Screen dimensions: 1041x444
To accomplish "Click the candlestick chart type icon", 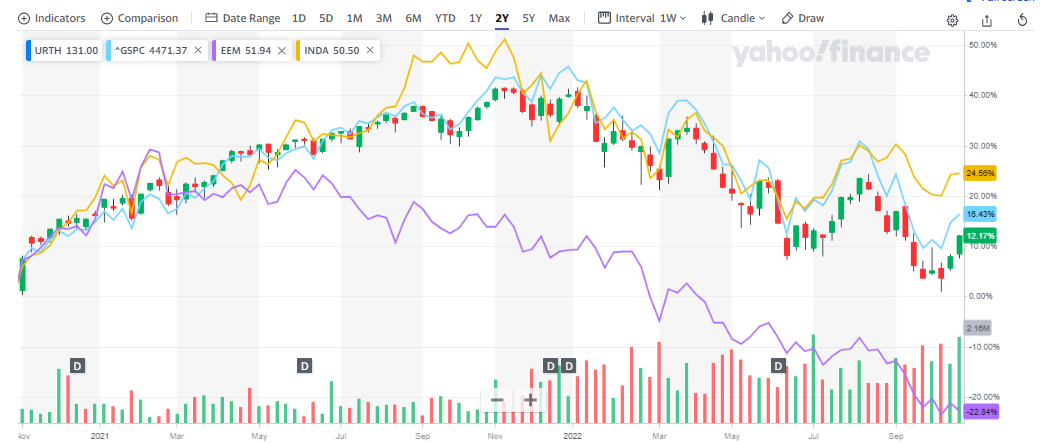I will 708,18.
